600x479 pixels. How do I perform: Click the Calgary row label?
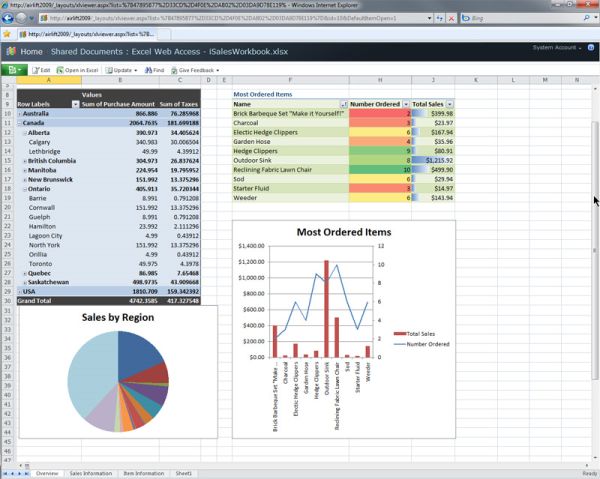coord(39,142)
